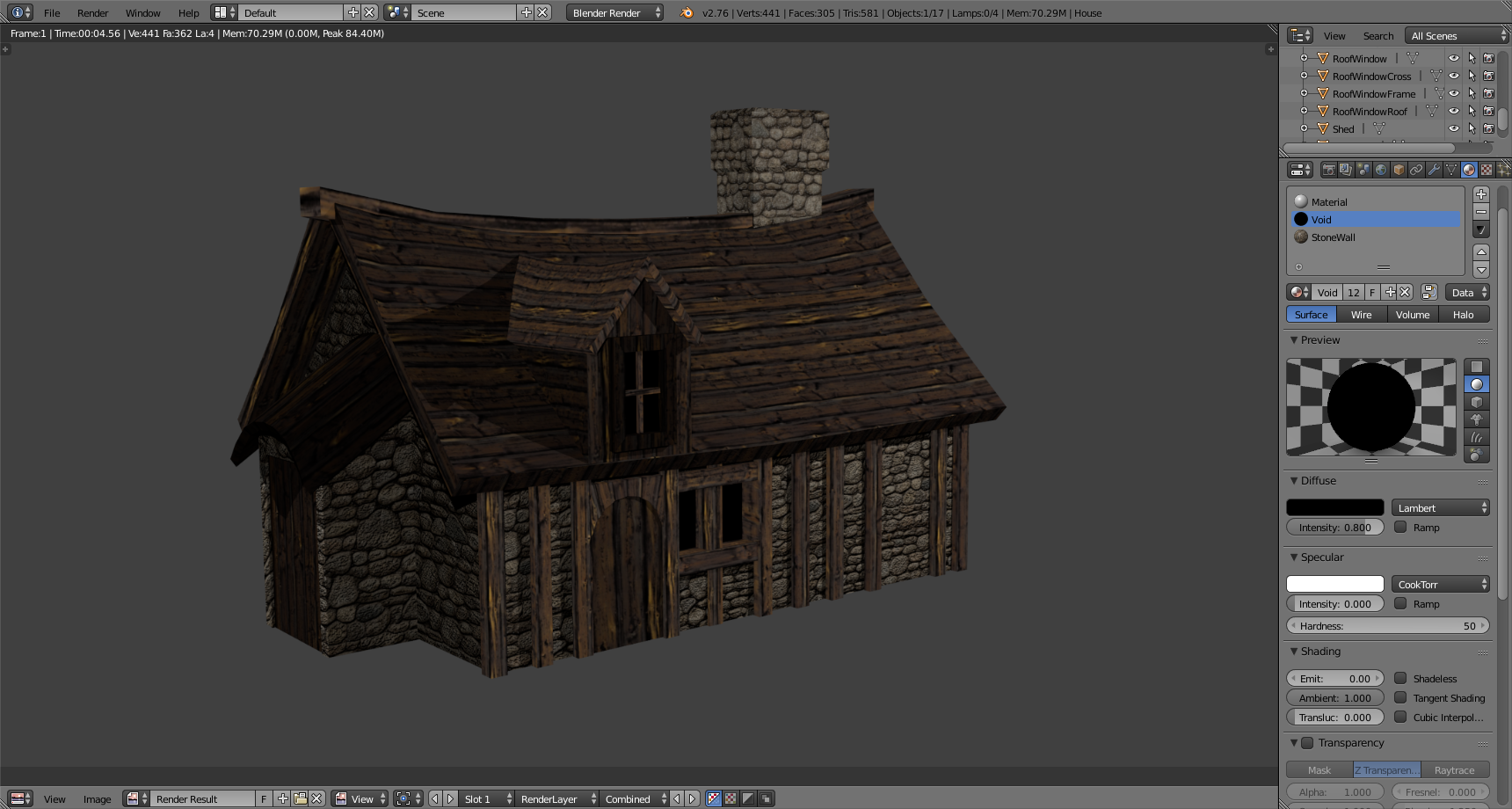Viewport: 1512px width, 809px height.
Task: Enable Tangent Shading checkbox
Action: pos(1400,697)
